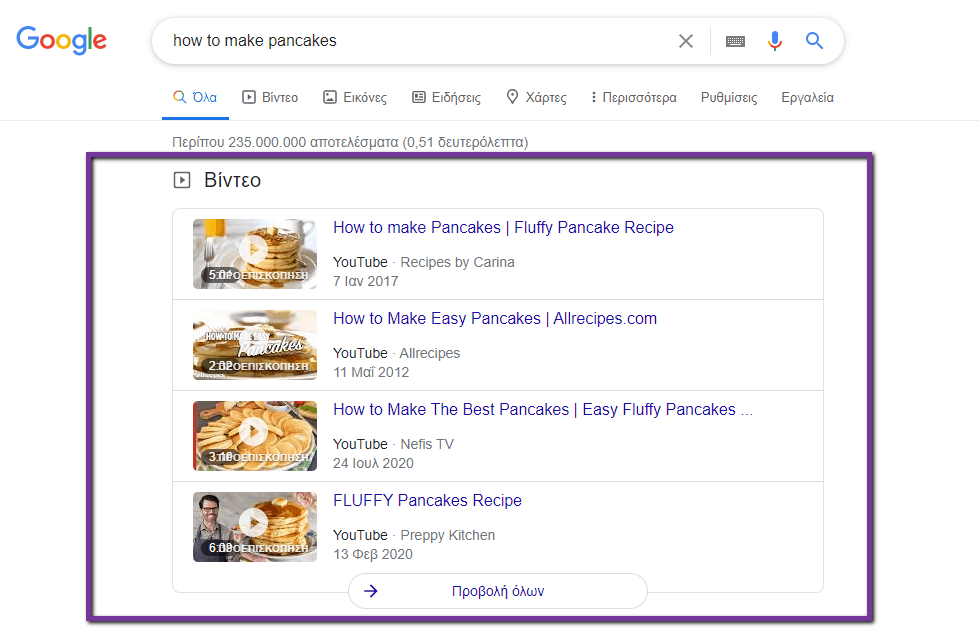
Task: Click the Google logo
Action: pyautogui.click(x=61, y=40)
